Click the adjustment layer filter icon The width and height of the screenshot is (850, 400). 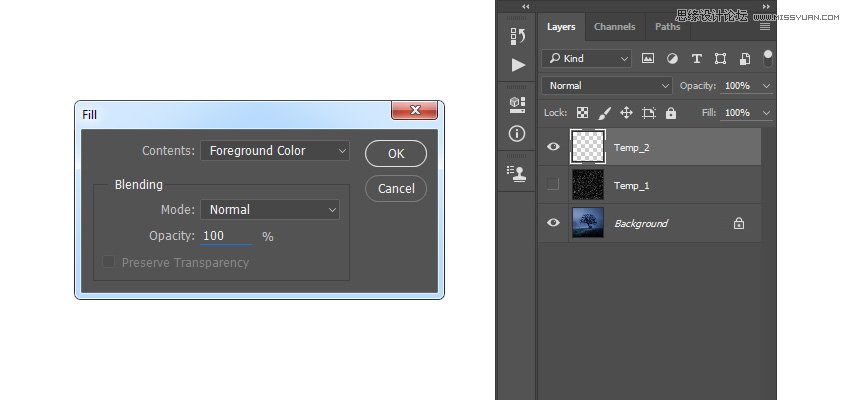coord(672,59)
